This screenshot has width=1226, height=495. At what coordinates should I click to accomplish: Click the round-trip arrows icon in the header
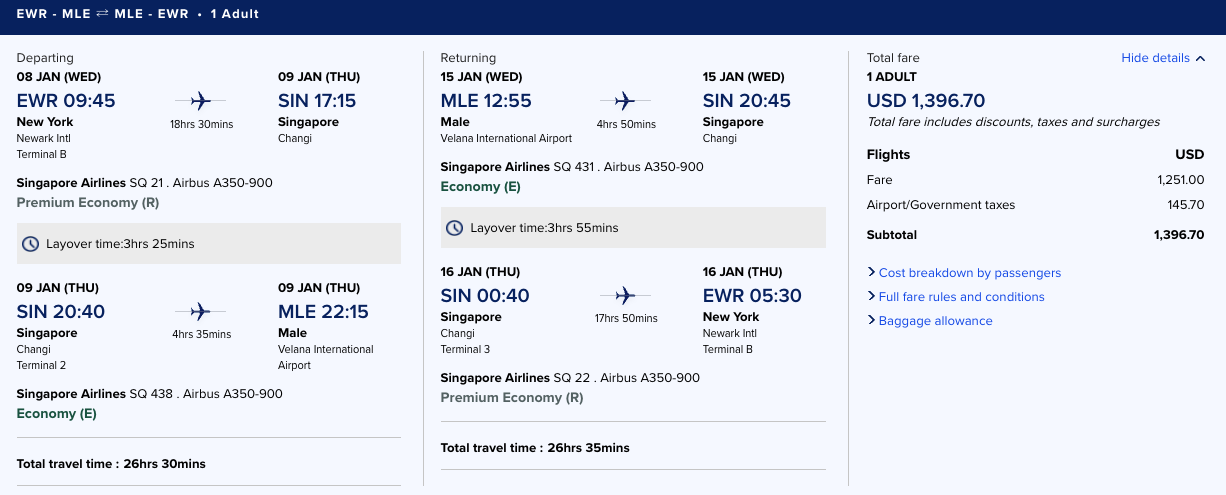click(102, 14)
